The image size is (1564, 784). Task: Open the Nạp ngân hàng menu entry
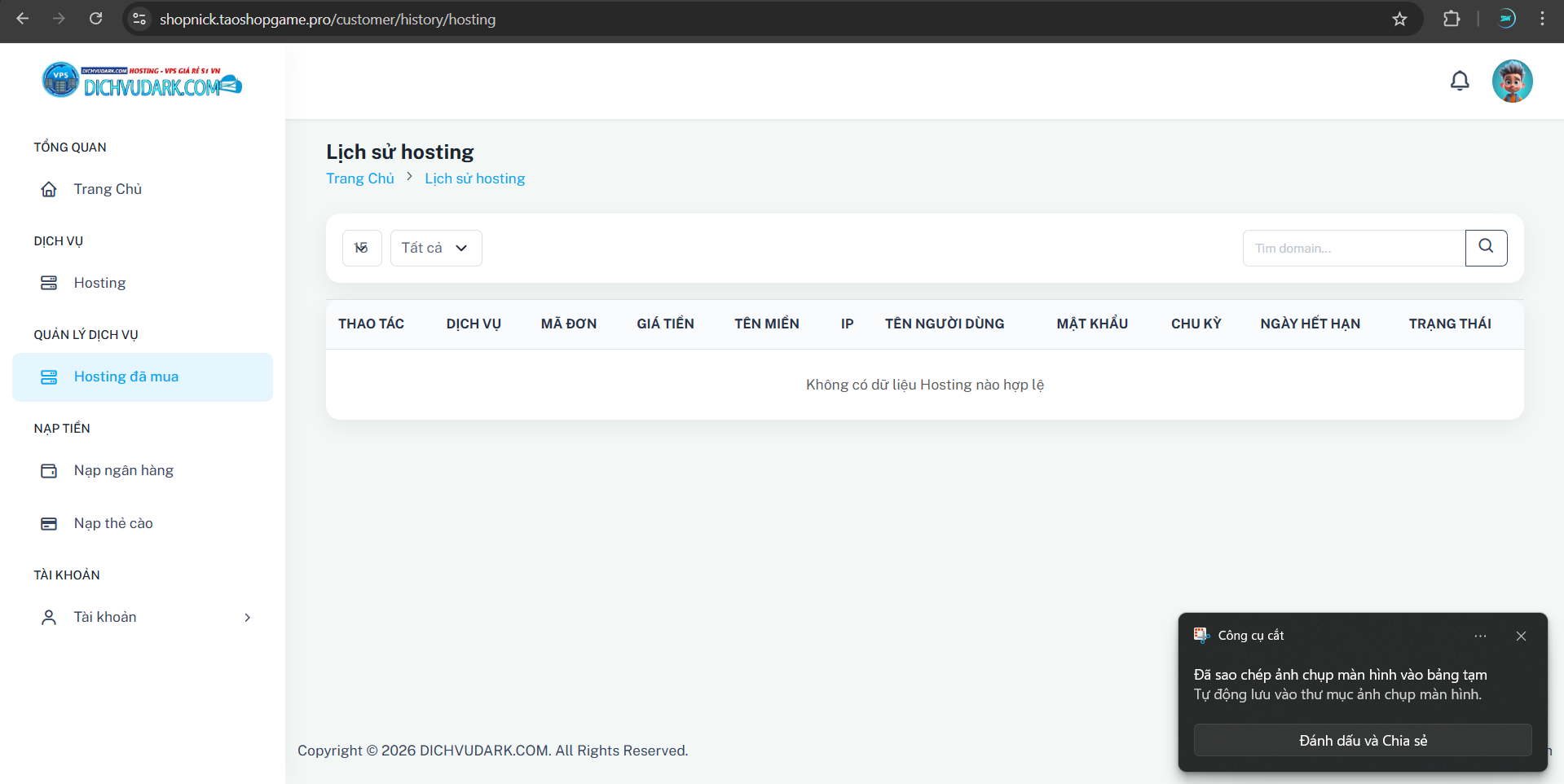[123, 470]
